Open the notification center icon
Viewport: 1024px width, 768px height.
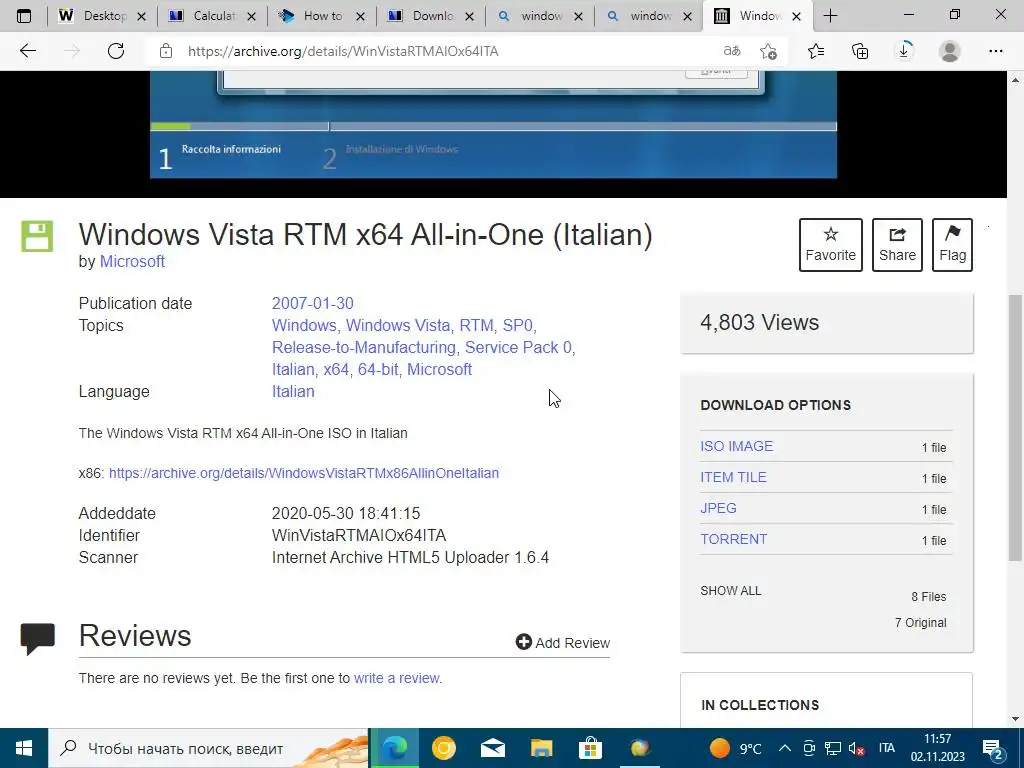[993, 749]
